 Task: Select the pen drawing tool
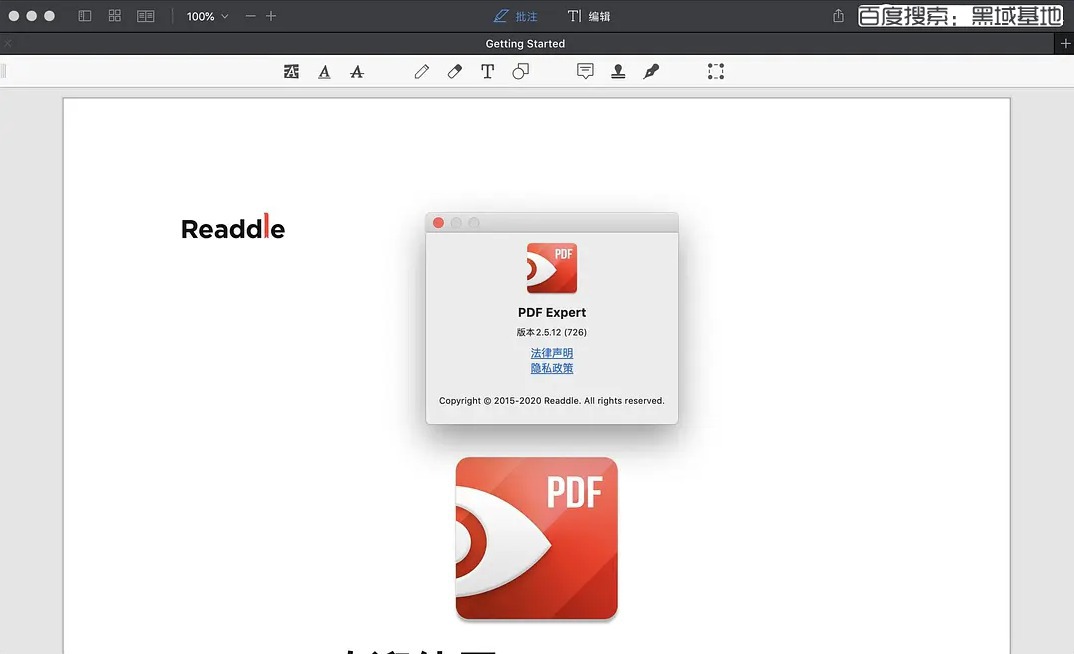(422, 71)
